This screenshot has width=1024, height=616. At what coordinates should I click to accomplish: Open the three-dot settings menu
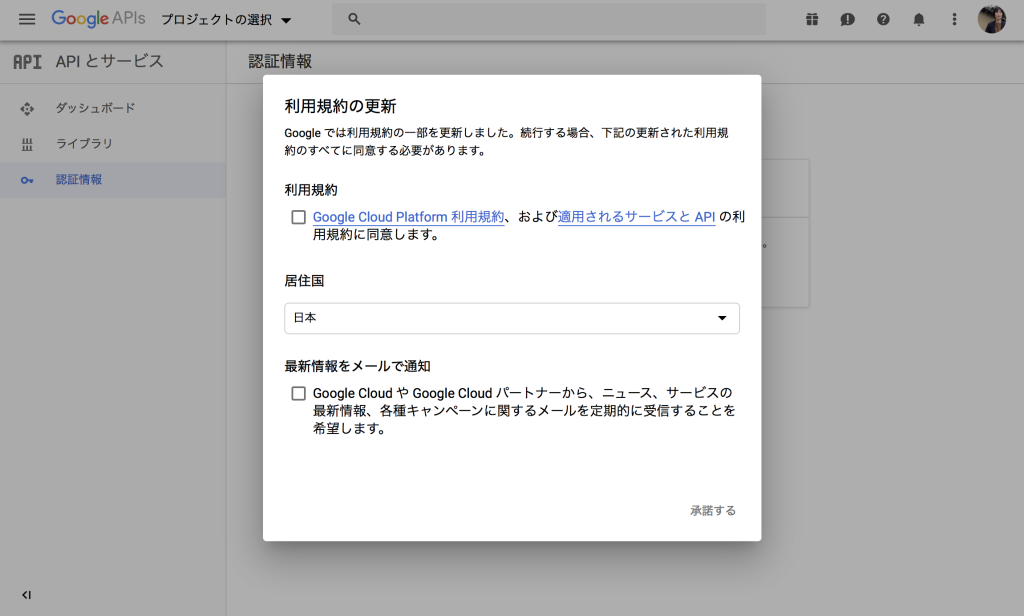954,19
